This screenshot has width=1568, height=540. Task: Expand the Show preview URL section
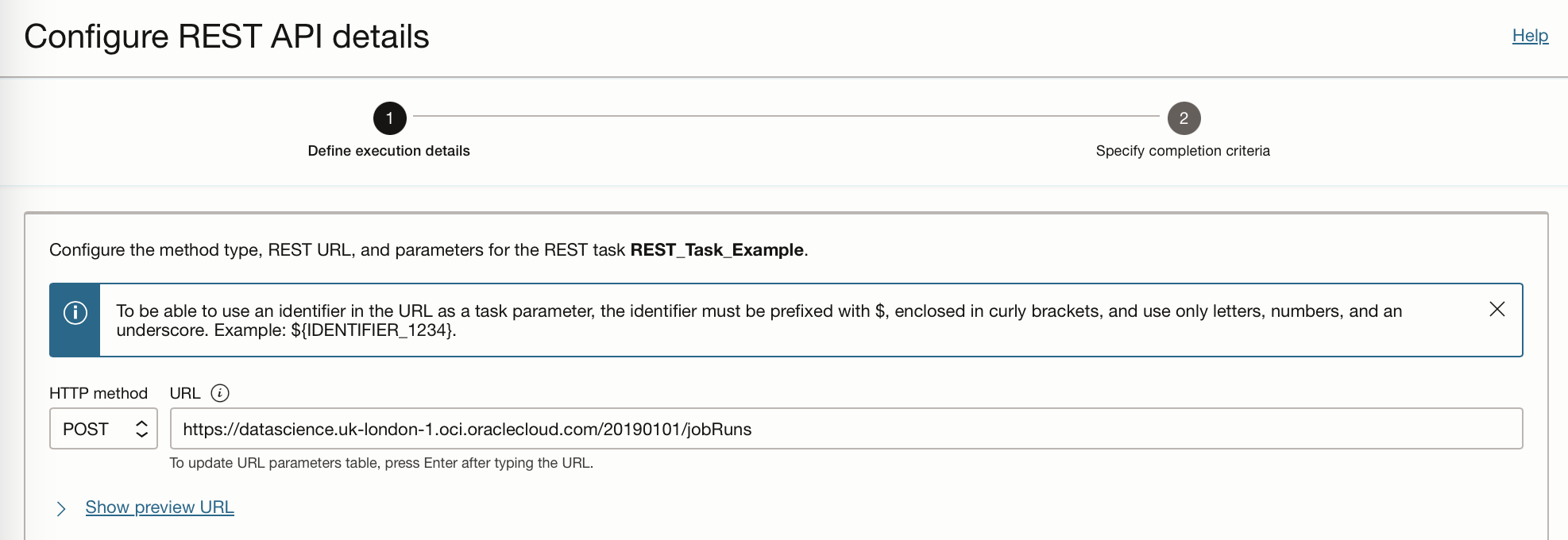159,507
